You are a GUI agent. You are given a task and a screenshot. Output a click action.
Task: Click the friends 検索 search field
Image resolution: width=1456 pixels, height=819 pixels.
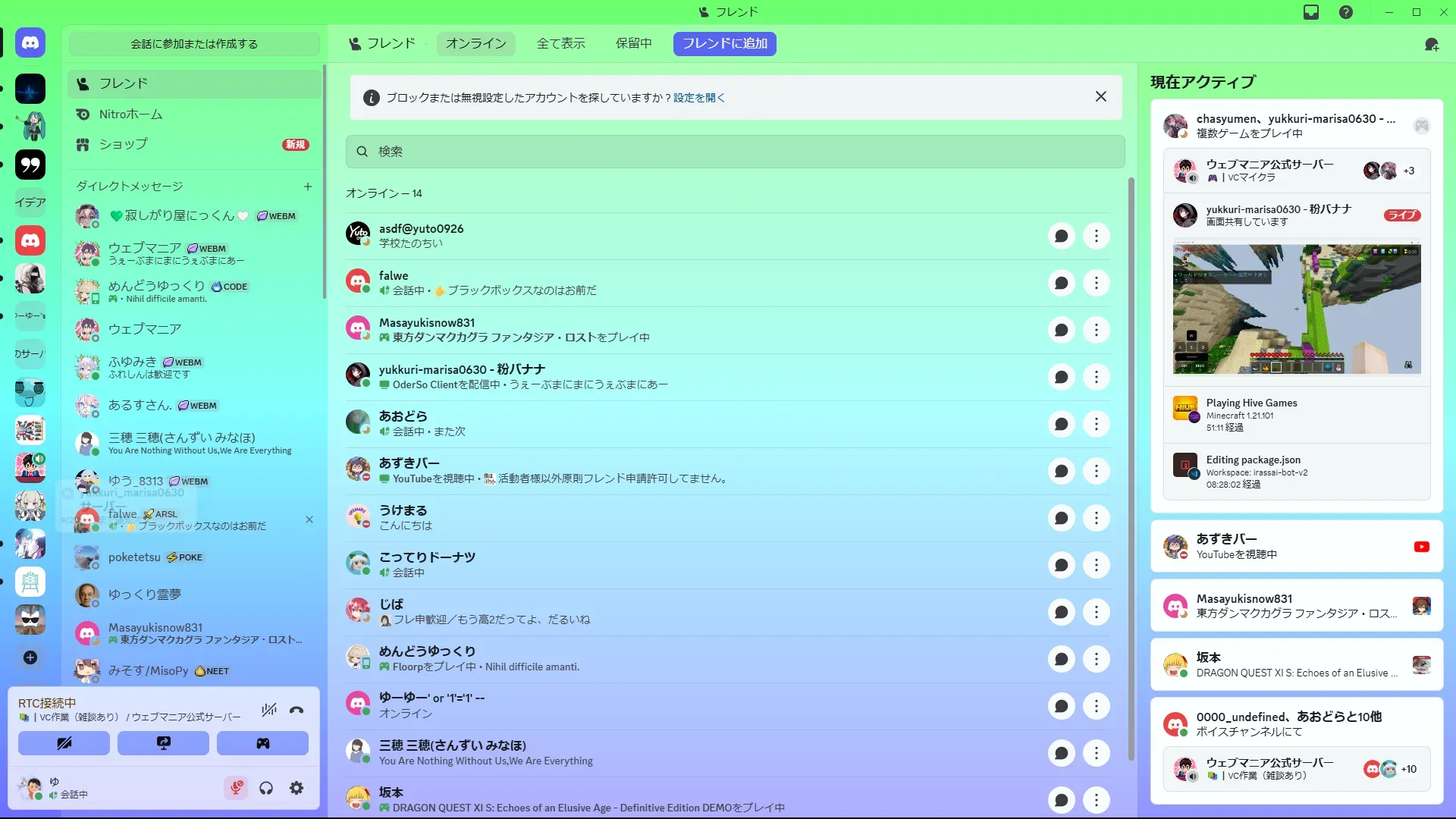tap(735, 152)
